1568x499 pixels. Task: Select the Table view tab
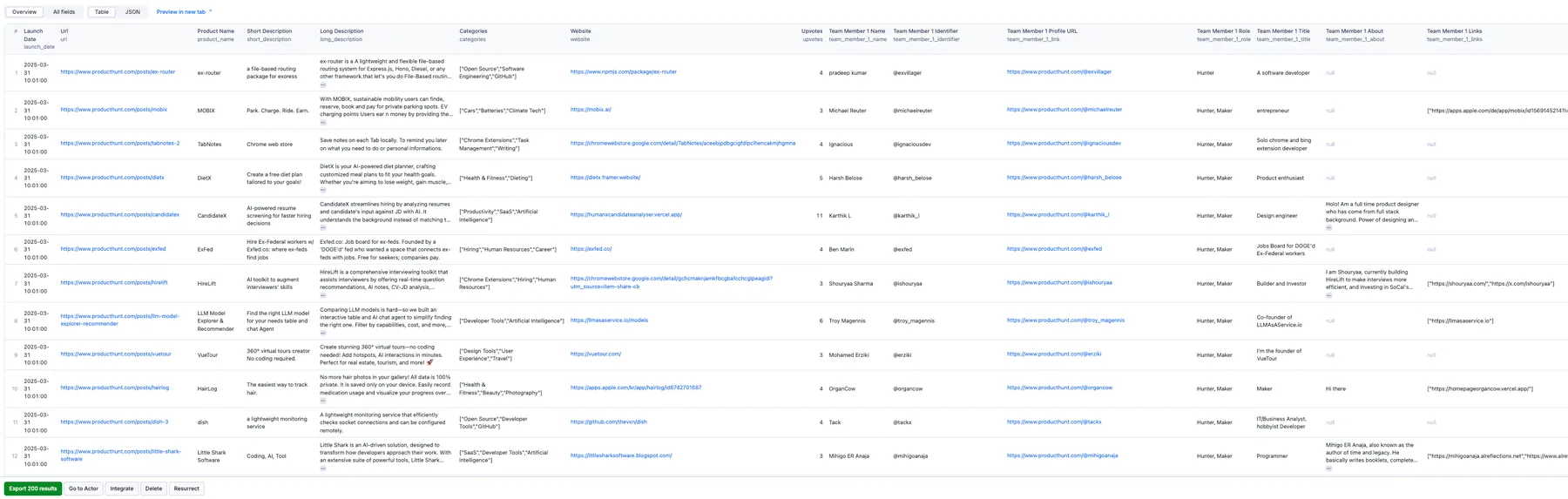point(102,12)
